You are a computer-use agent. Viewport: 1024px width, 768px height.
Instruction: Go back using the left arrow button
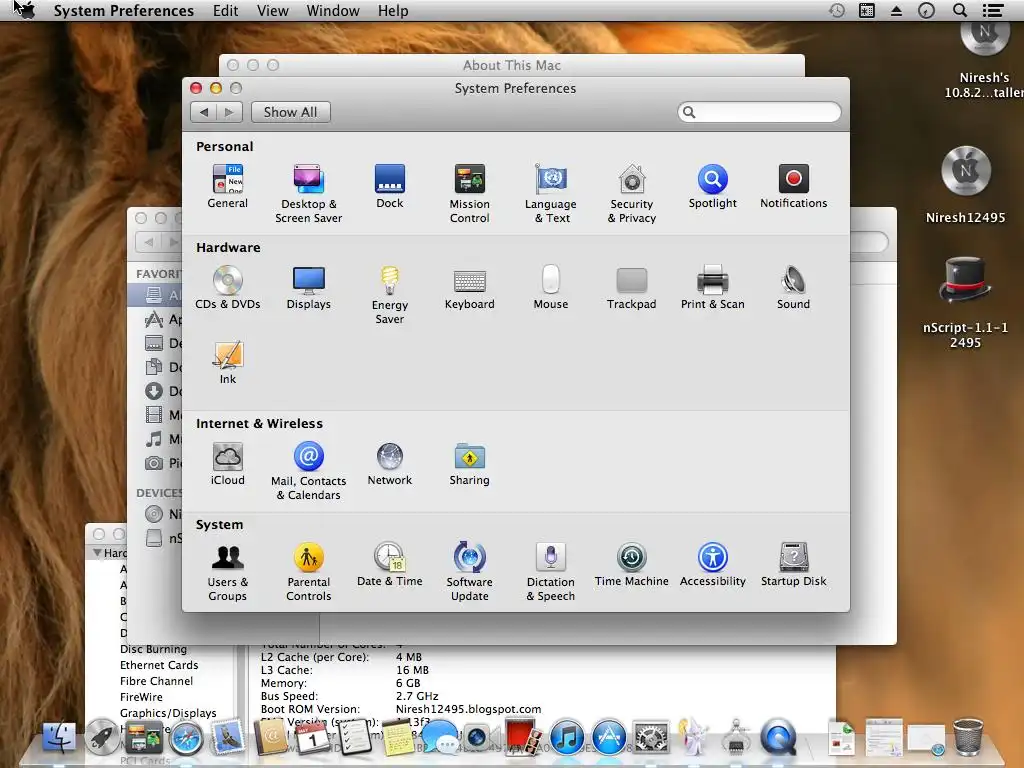point(204,112)
